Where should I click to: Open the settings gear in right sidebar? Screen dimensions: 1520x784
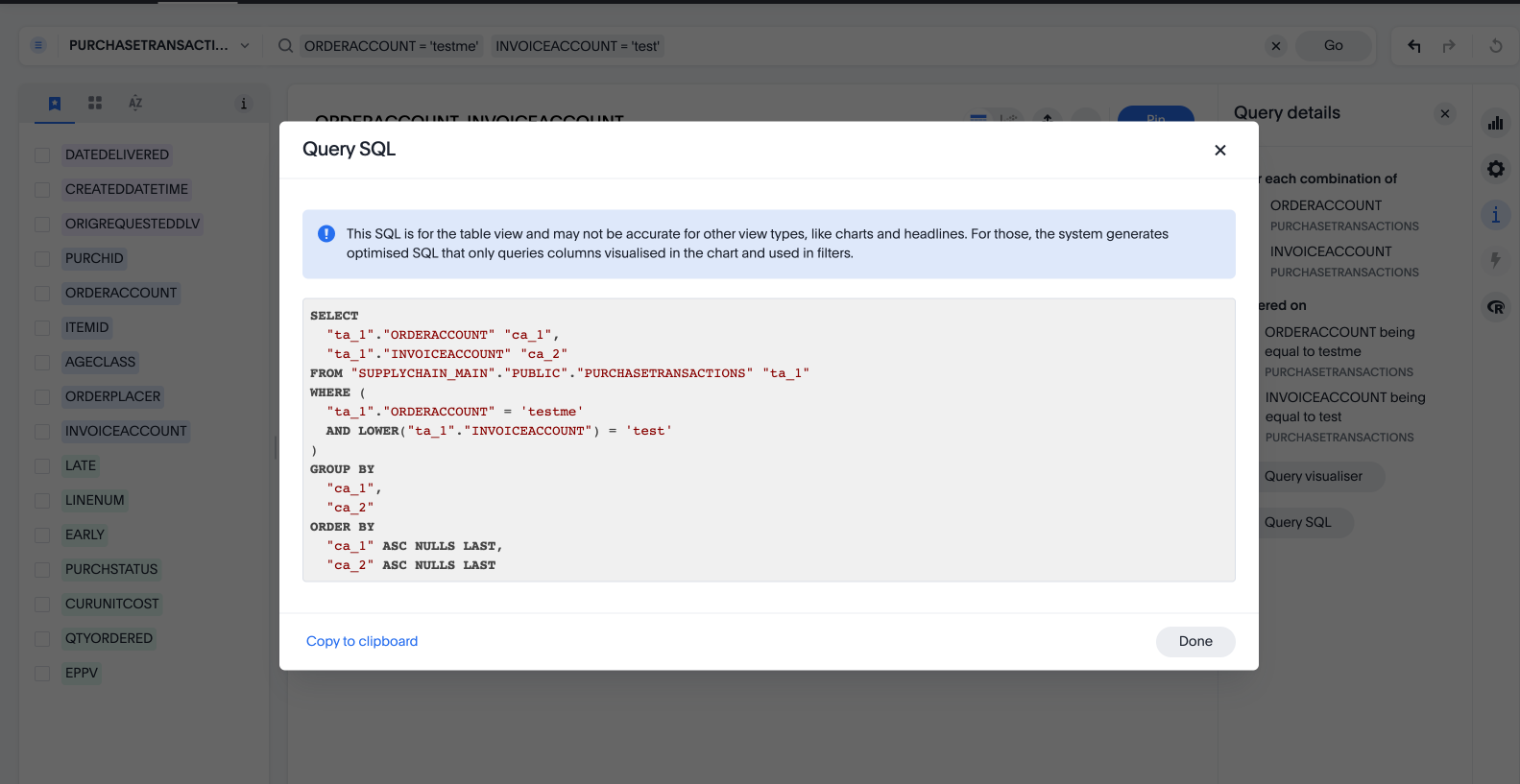tap(1495, 169)
